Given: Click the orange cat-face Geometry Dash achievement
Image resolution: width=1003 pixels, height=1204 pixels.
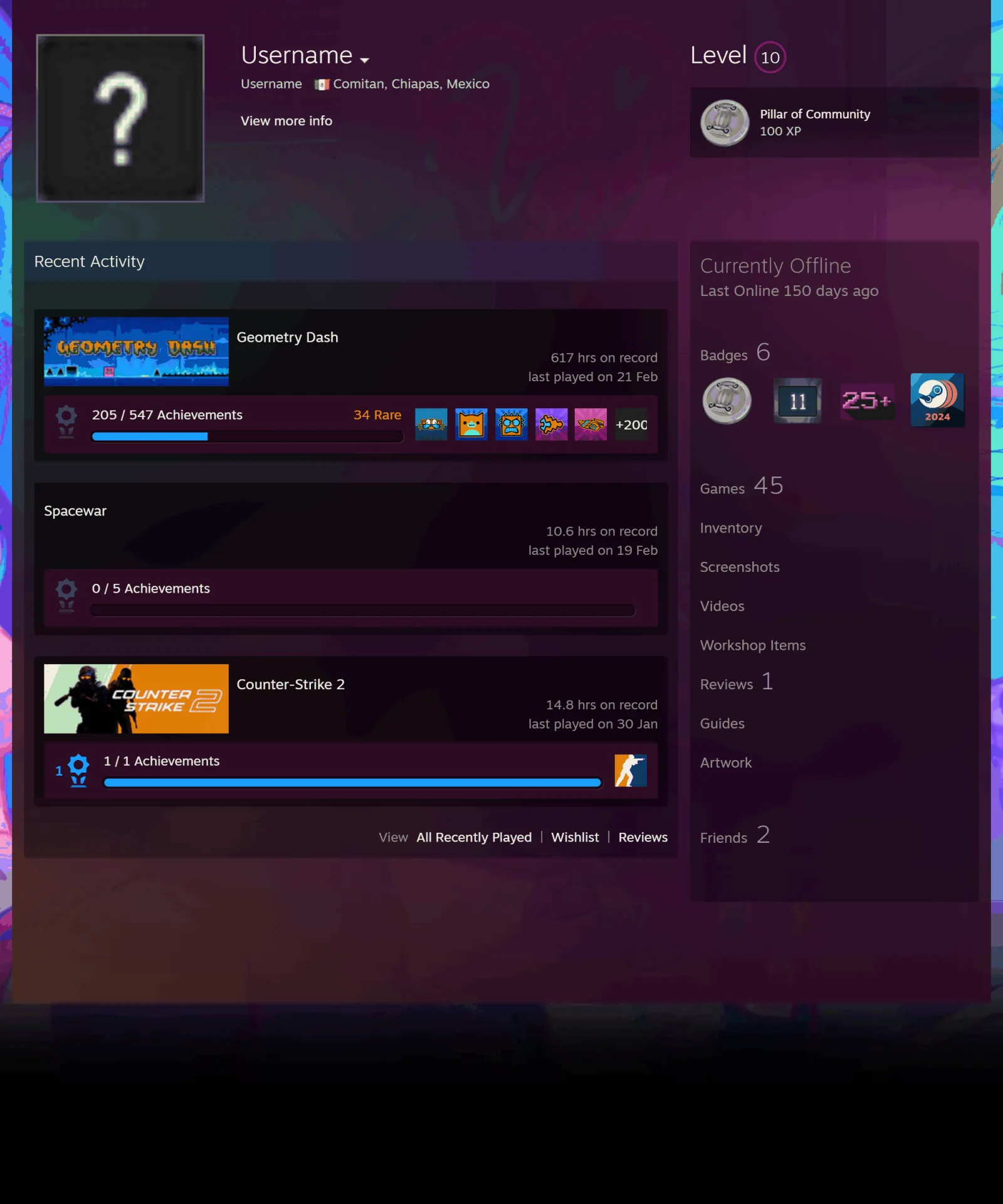Looking at the screenshot, I should point(471,425).
